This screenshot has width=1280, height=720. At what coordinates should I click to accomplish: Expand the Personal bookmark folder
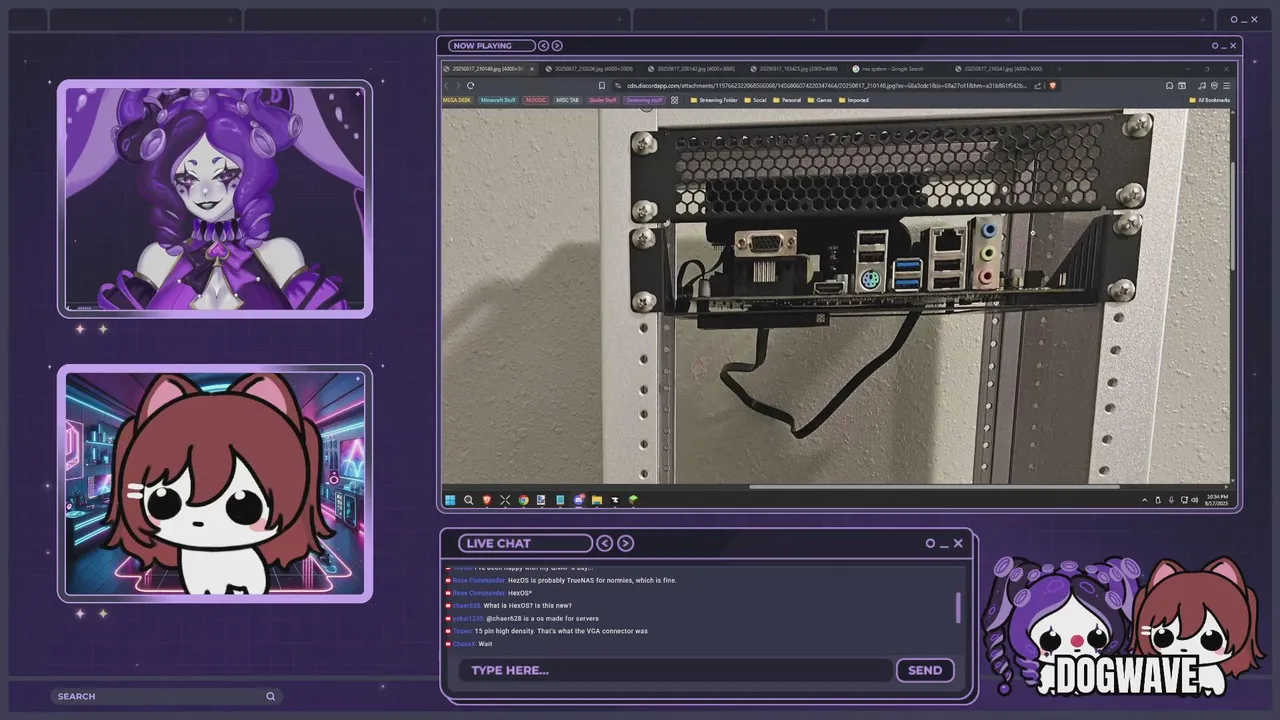(786, 100)
